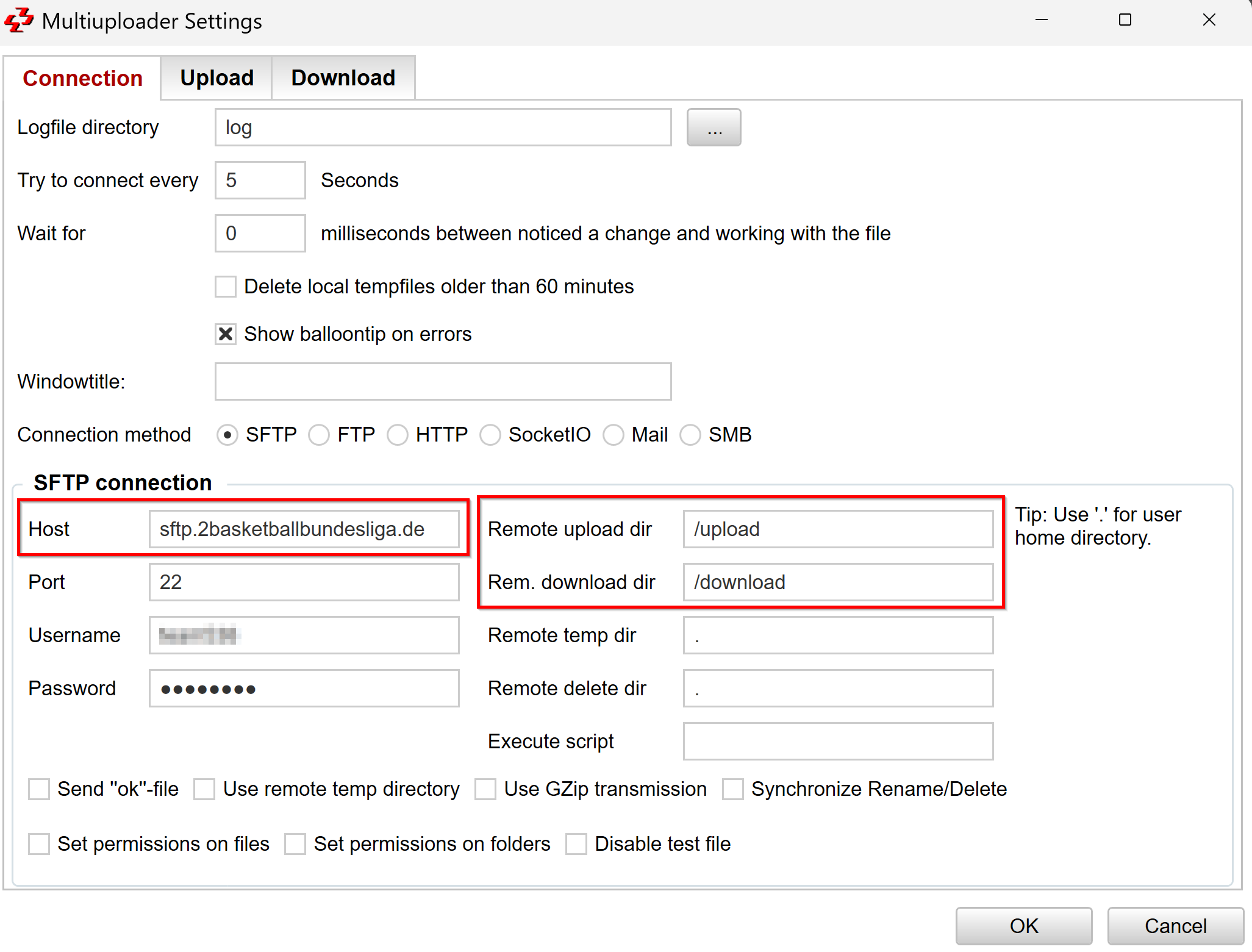
Task: Pick the SMB connection method
Action: pyautogui.click(x=690, y=435)
